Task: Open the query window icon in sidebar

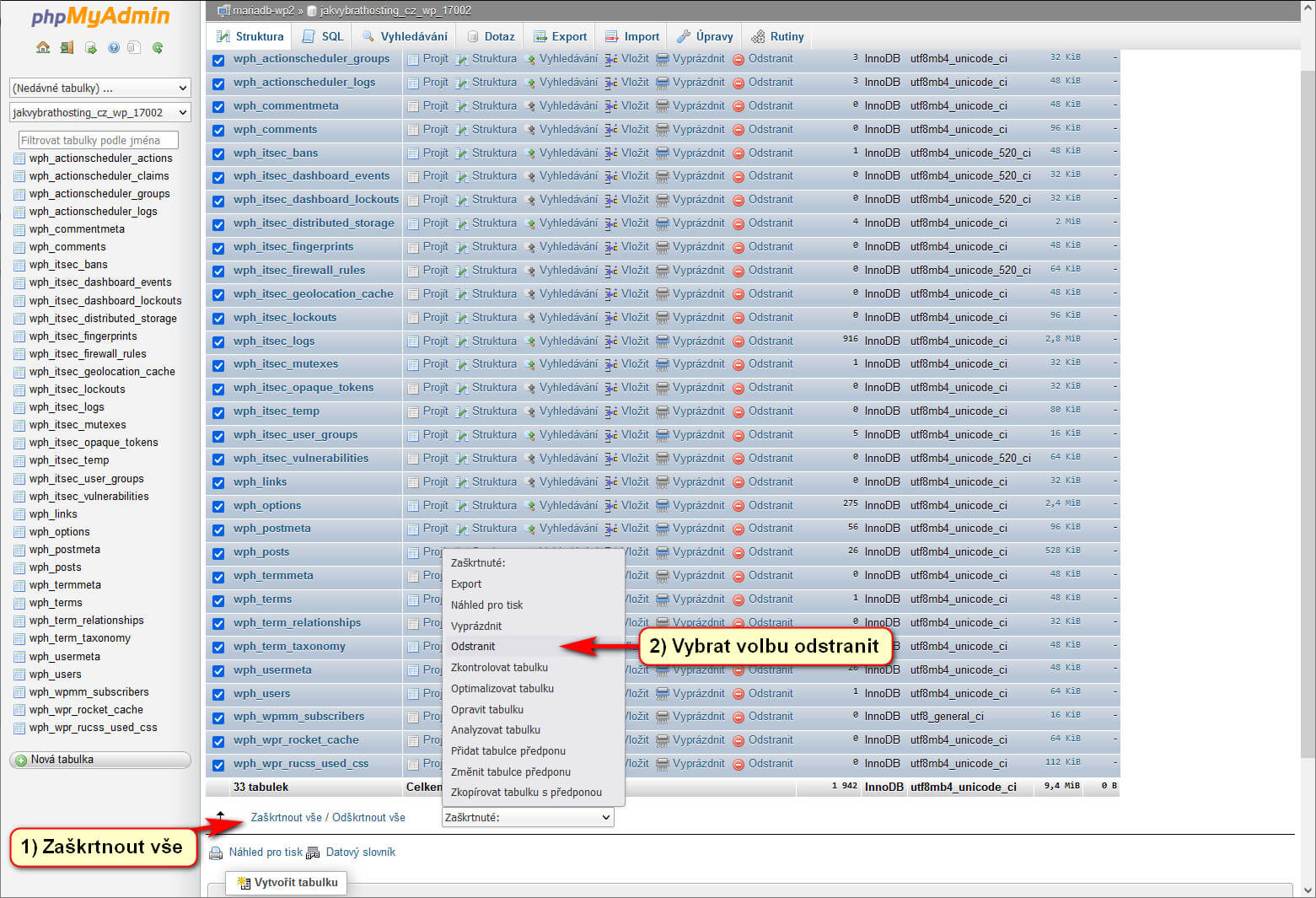Action: pyautogui.click(x=90, y=47)
